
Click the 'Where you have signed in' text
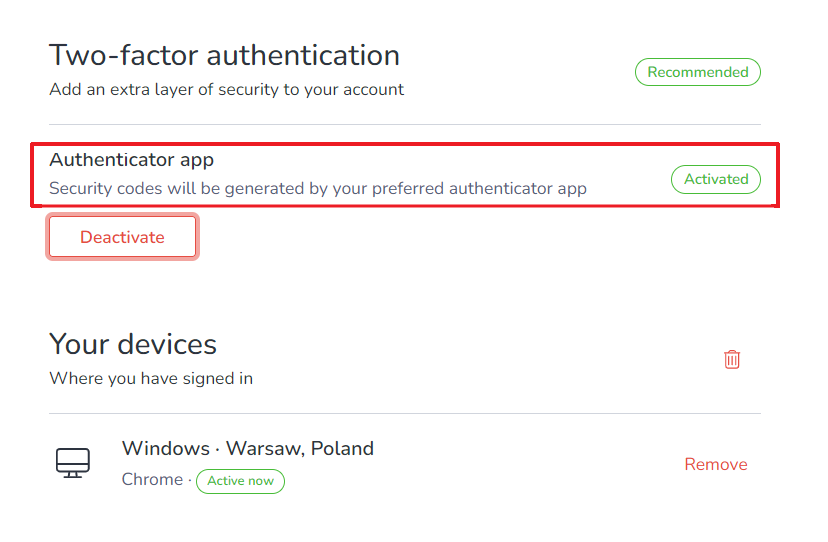pos(151,379)
